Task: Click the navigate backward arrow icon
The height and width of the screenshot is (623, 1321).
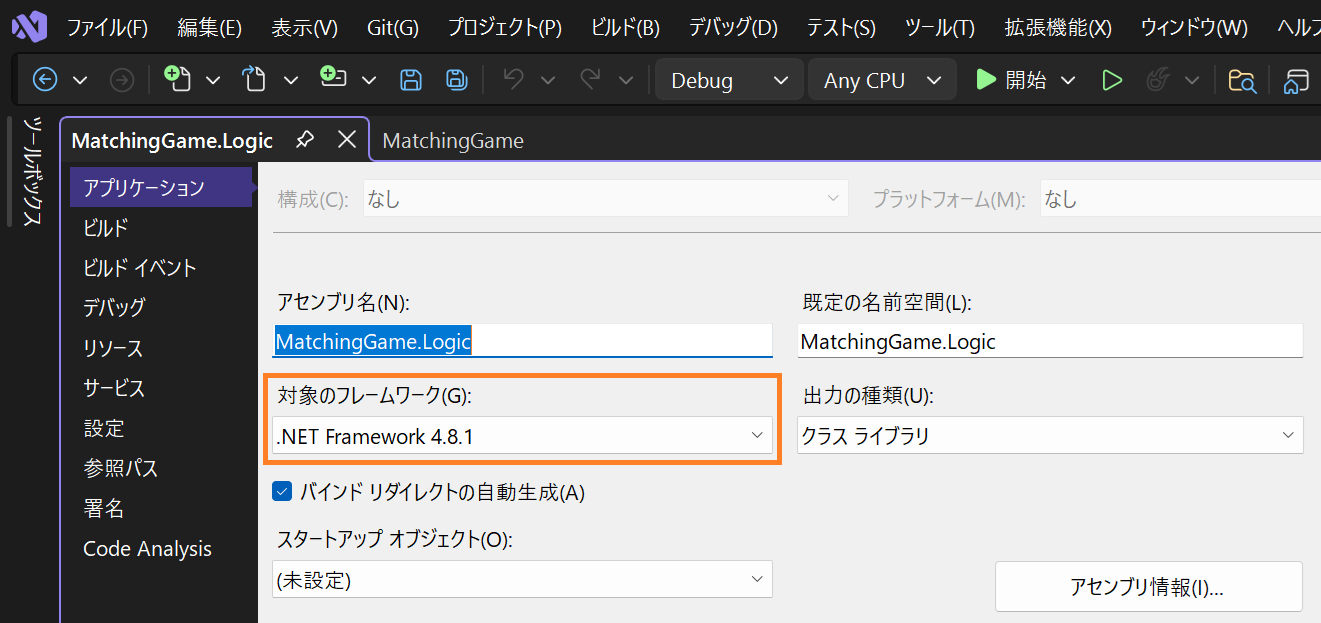Action: pos(43,79)
